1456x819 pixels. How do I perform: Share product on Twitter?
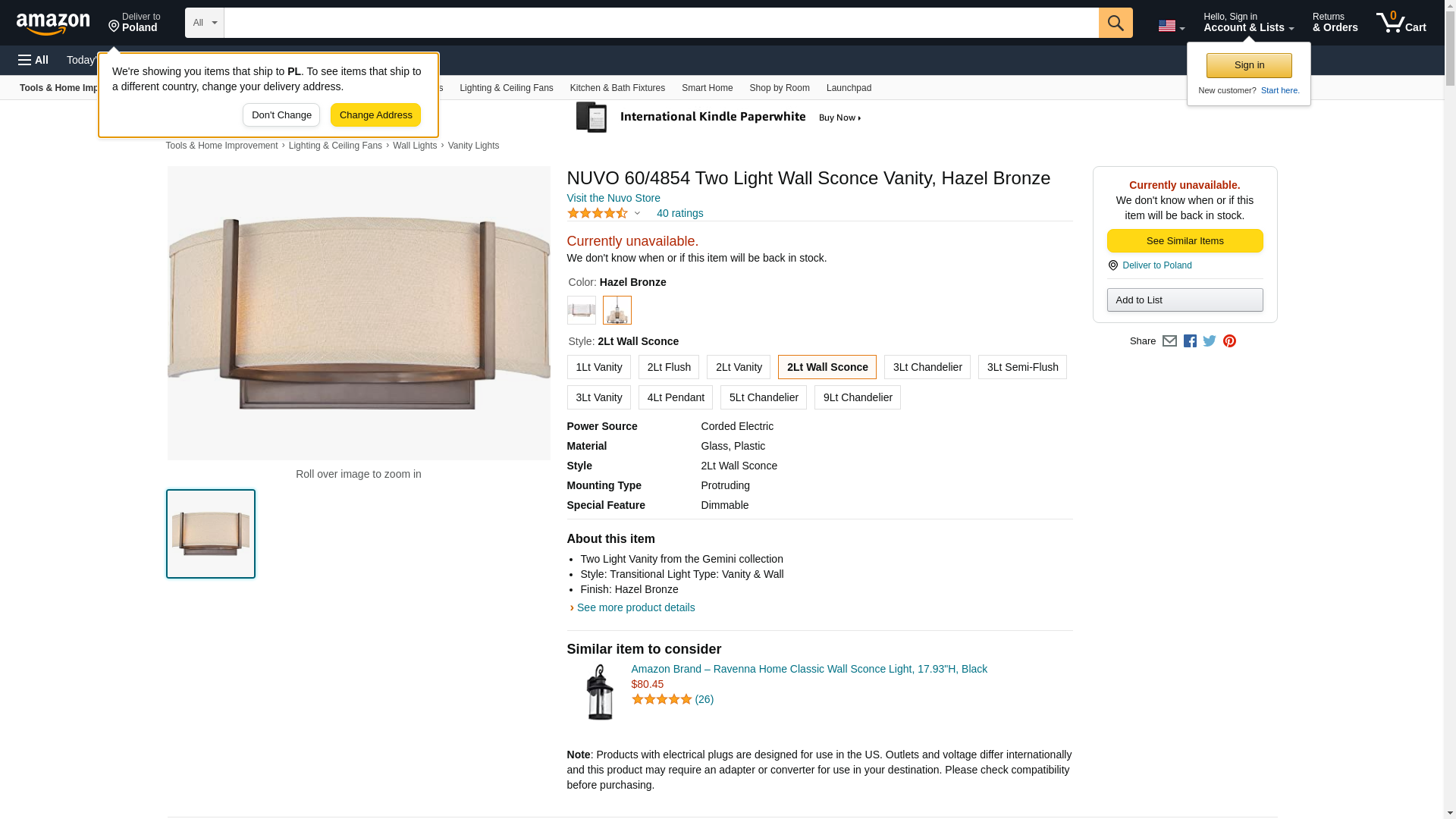1210,341
